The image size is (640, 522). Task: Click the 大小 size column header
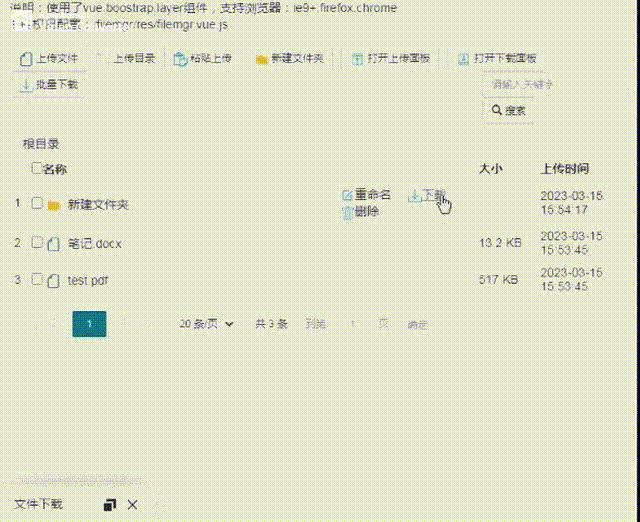pos(491,169)
